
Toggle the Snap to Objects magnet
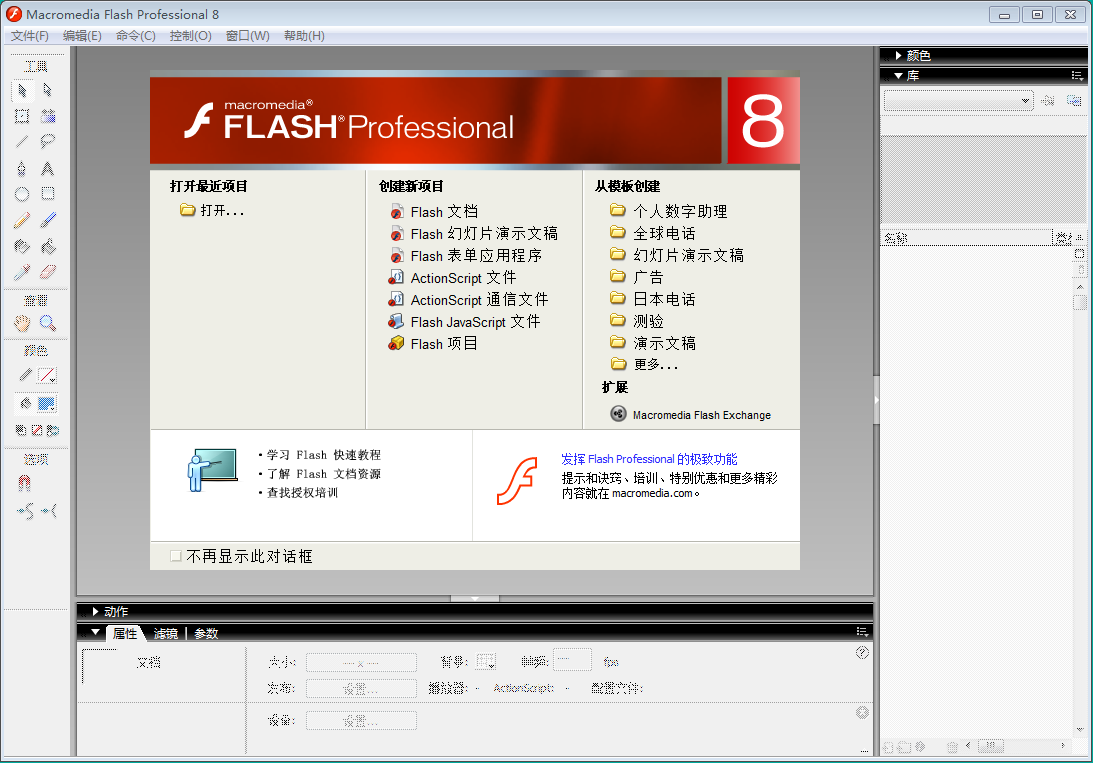click(x=24, y=482)
